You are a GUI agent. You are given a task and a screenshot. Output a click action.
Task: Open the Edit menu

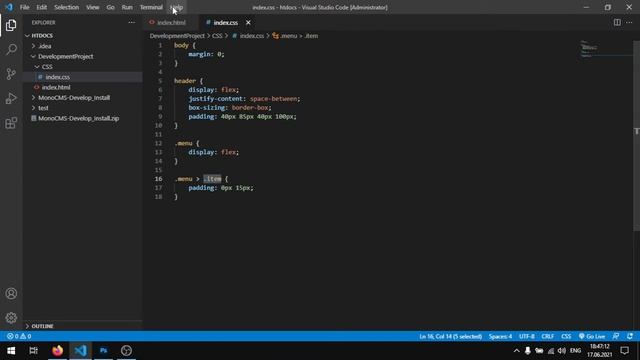click(42, 7)
